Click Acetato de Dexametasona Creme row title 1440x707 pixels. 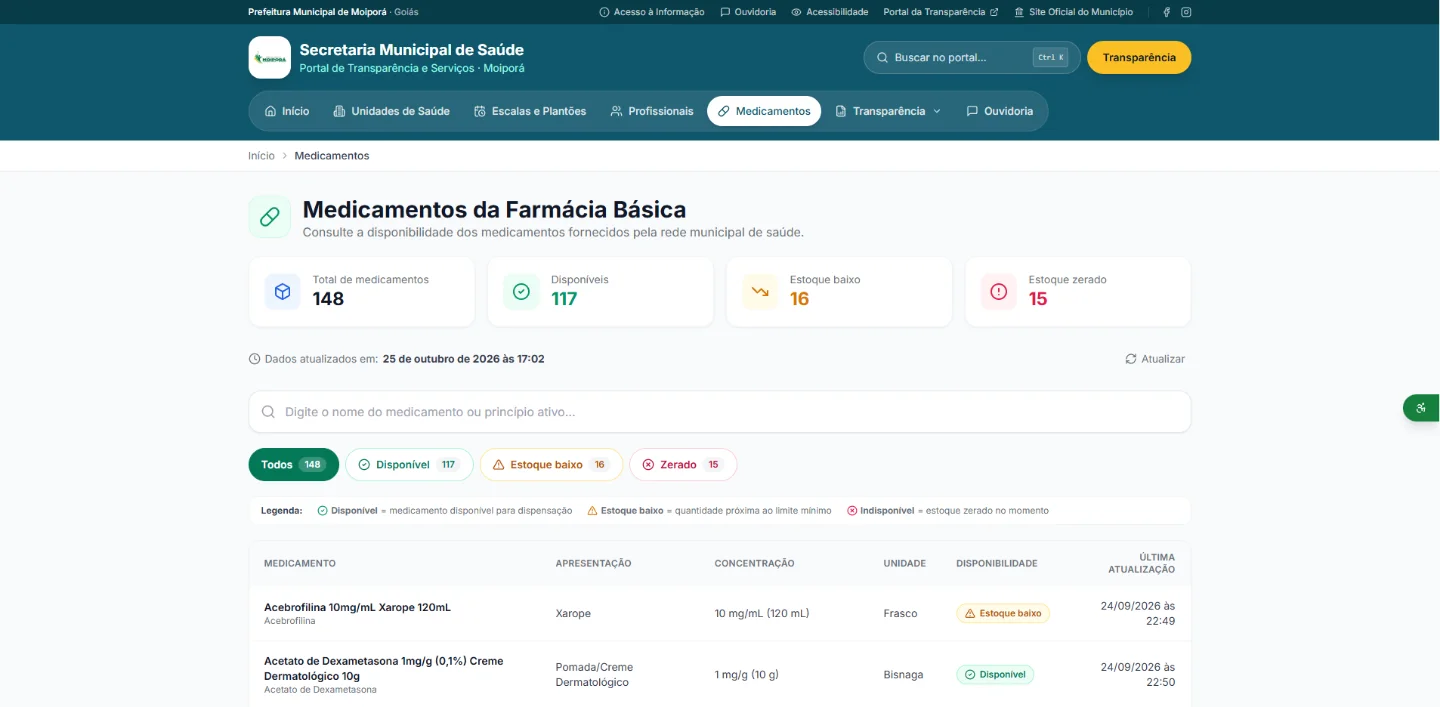pyautogui.click(x=384, y=669)
